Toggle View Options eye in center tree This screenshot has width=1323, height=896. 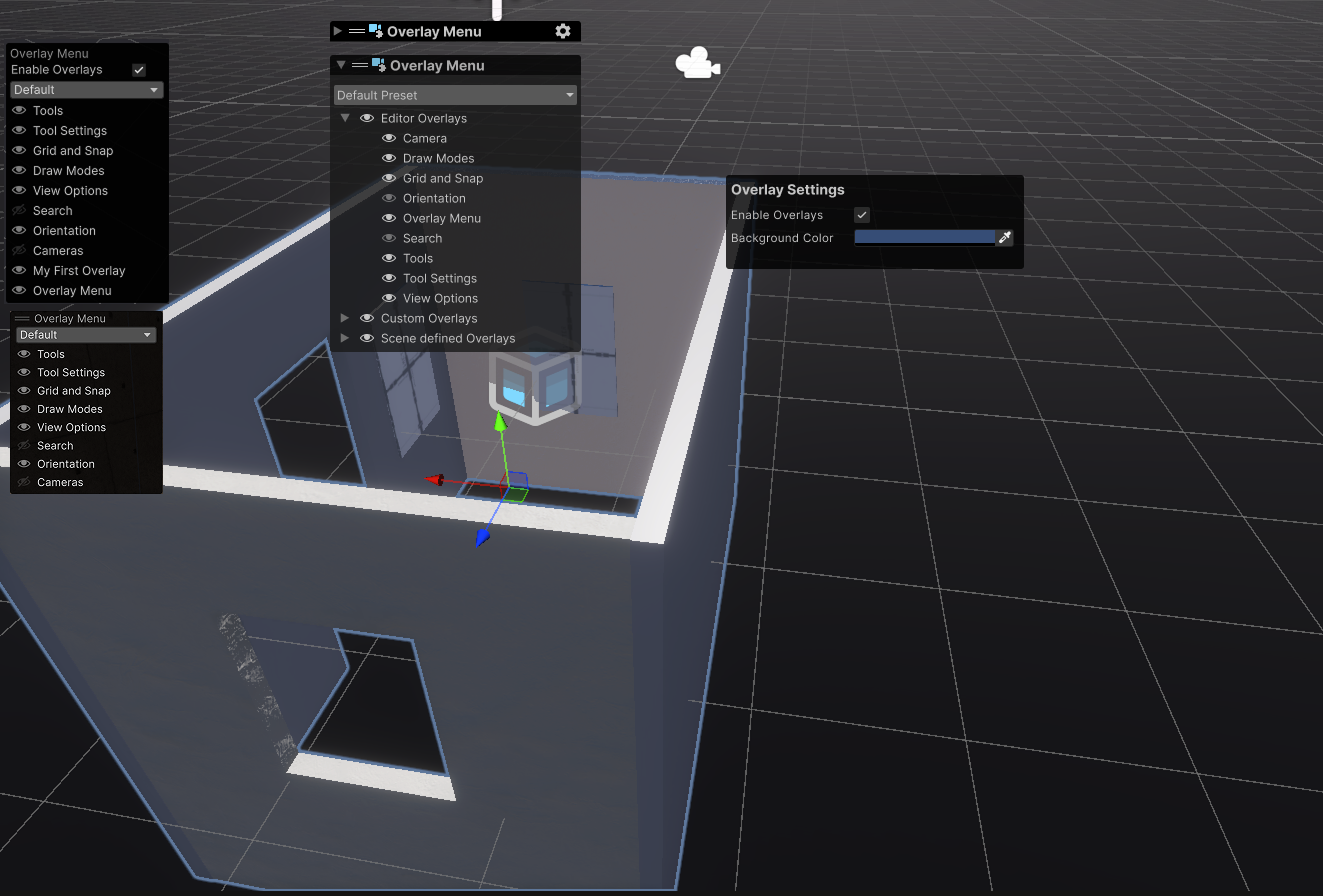(389, 299)
